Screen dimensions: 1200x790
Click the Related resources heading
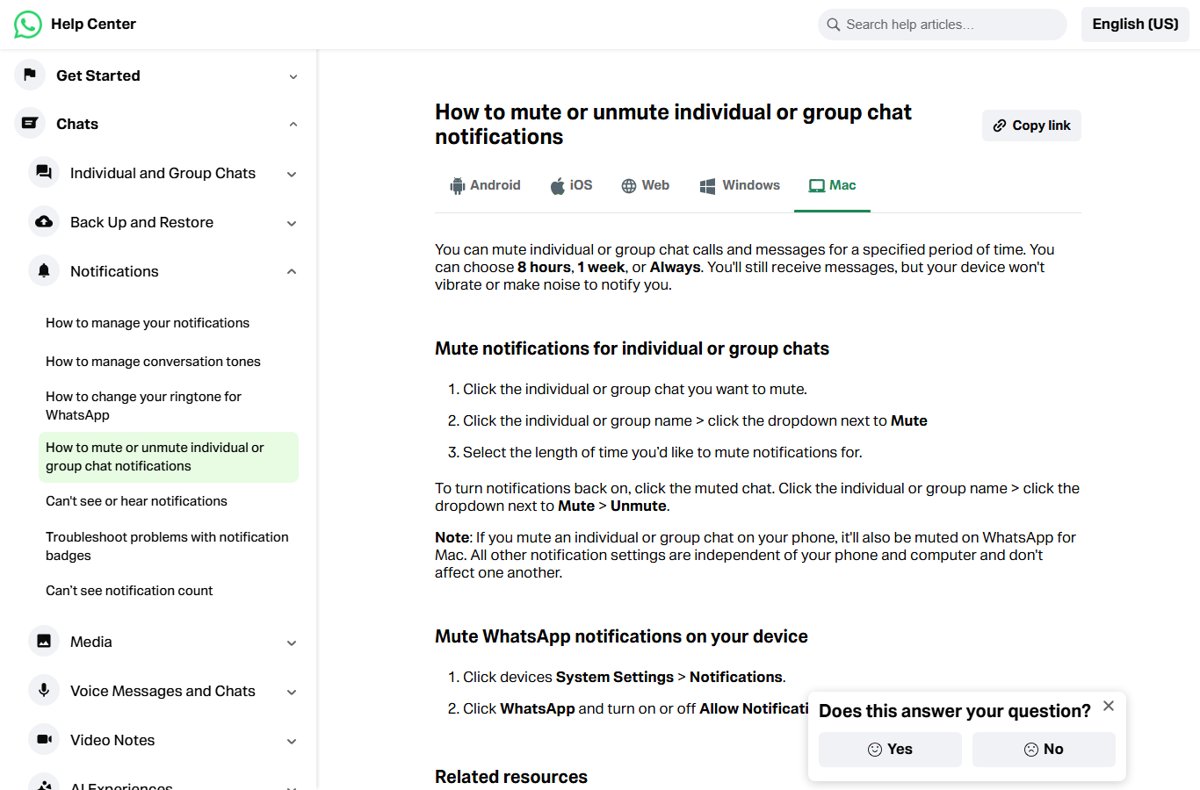(511, 777)
